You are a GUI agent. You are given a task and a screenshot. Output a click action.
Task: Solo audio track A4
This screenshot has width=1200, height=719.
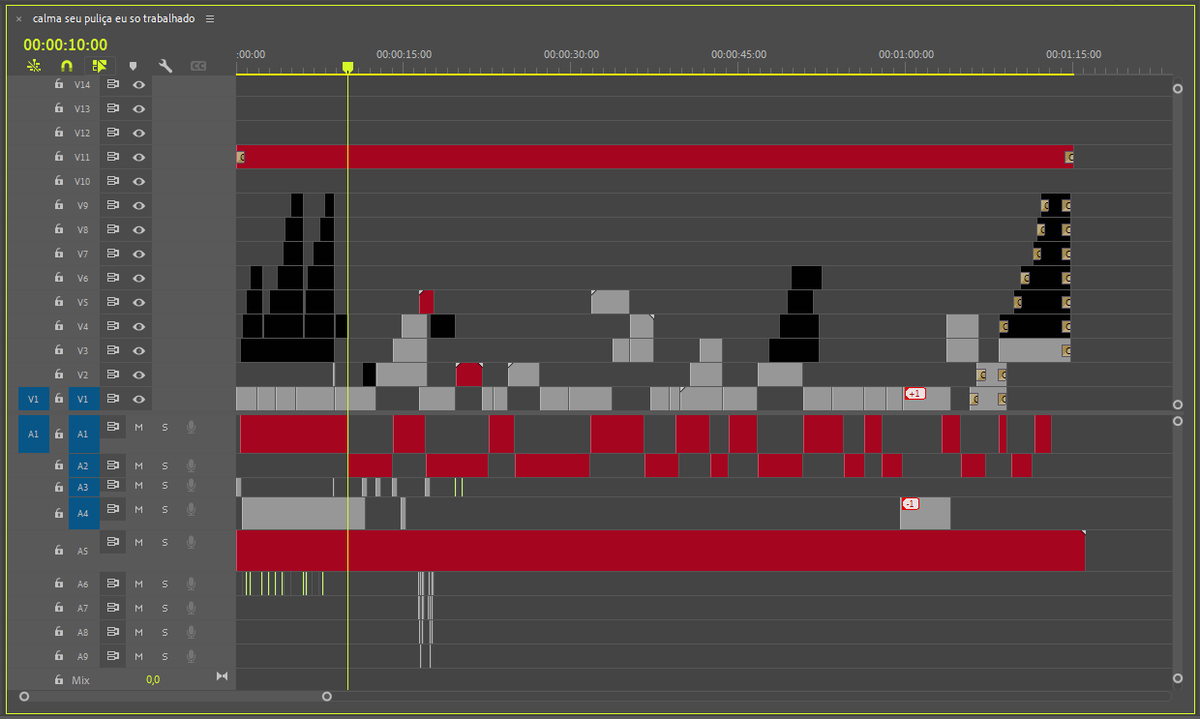point(165,509)
